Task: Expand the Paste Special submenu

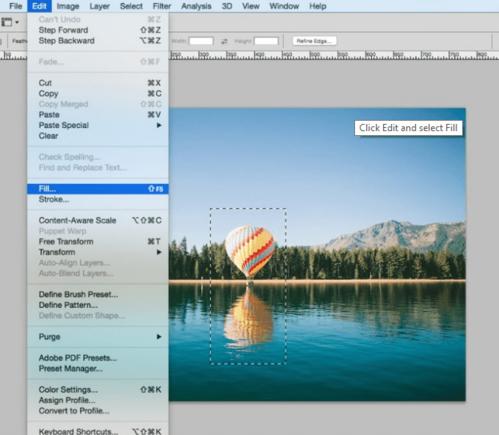Action: 98,125
